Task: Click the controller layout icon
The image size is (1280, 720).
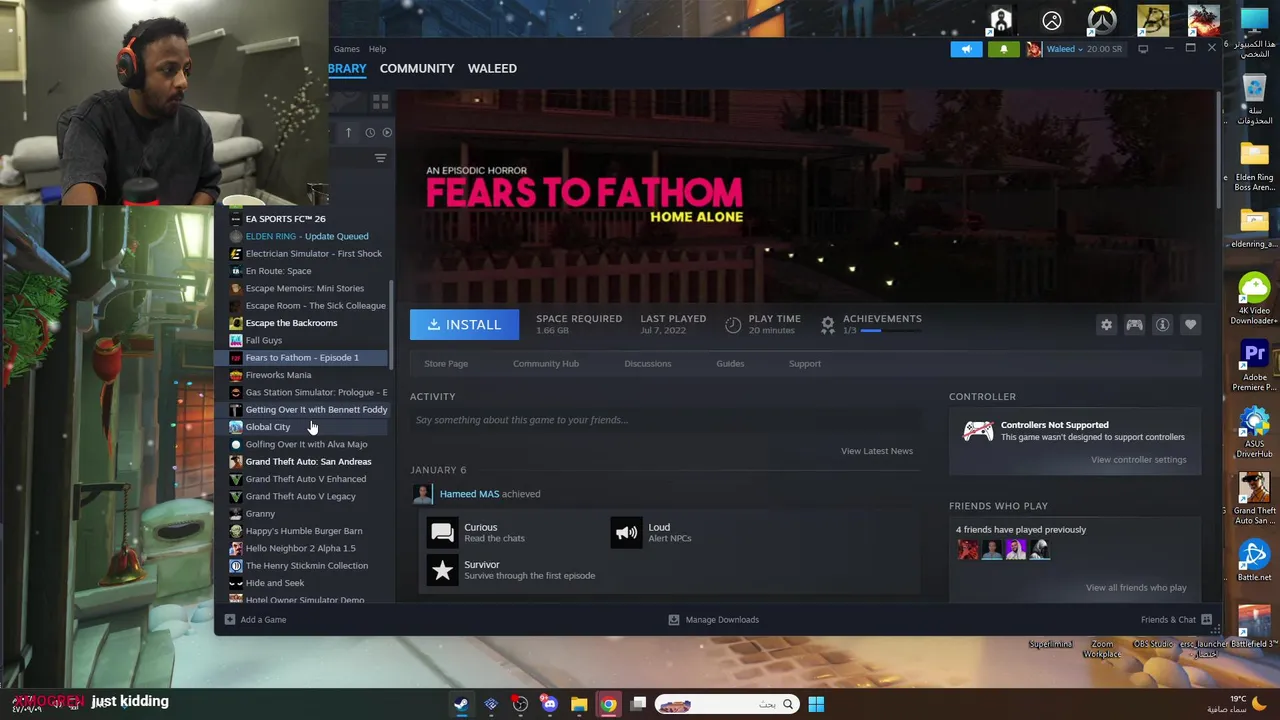Action: coord(1134,325)
